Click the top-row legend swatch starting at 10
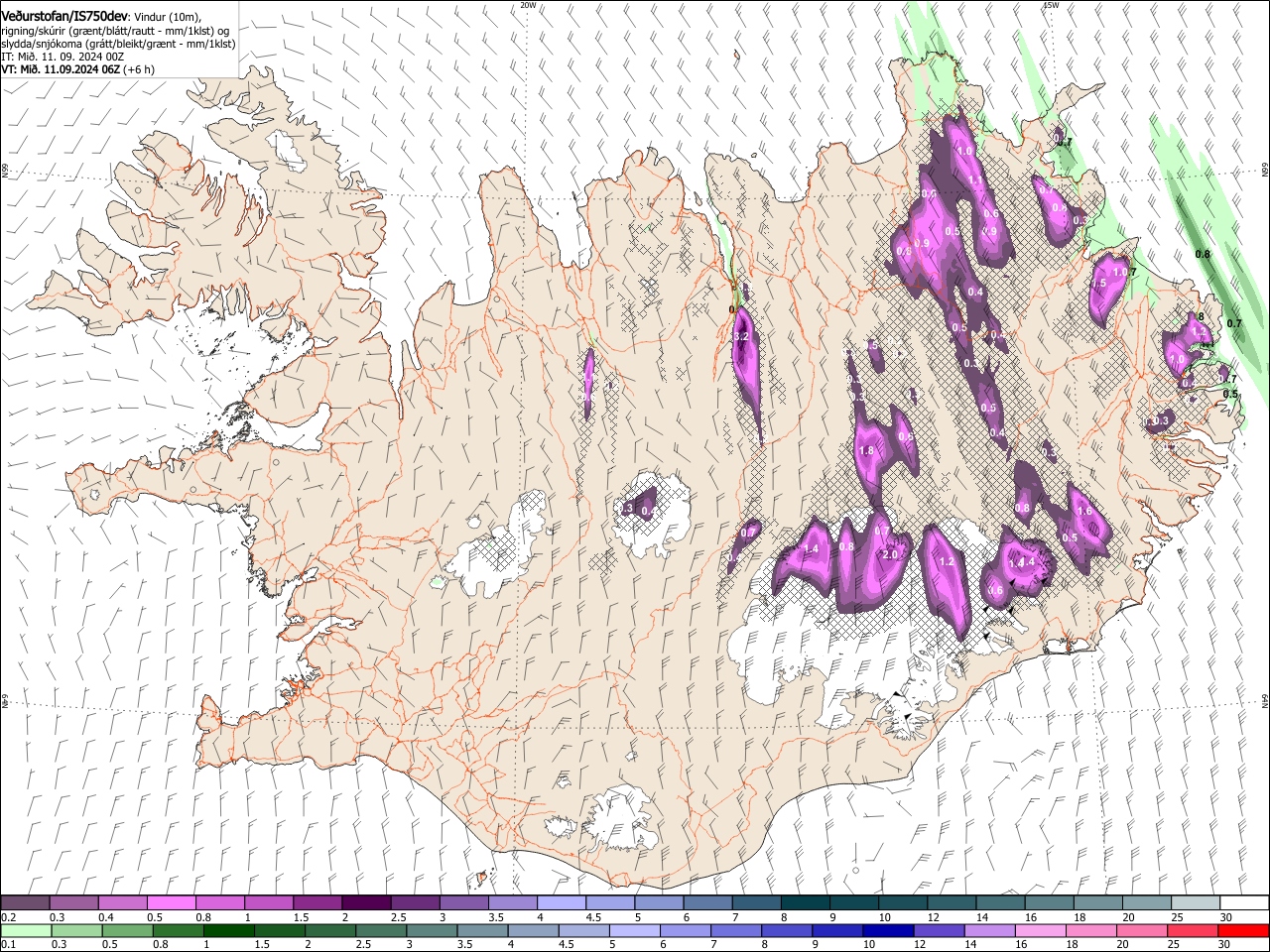Screen dimensions: 1270x952 (x=902, y=903)
